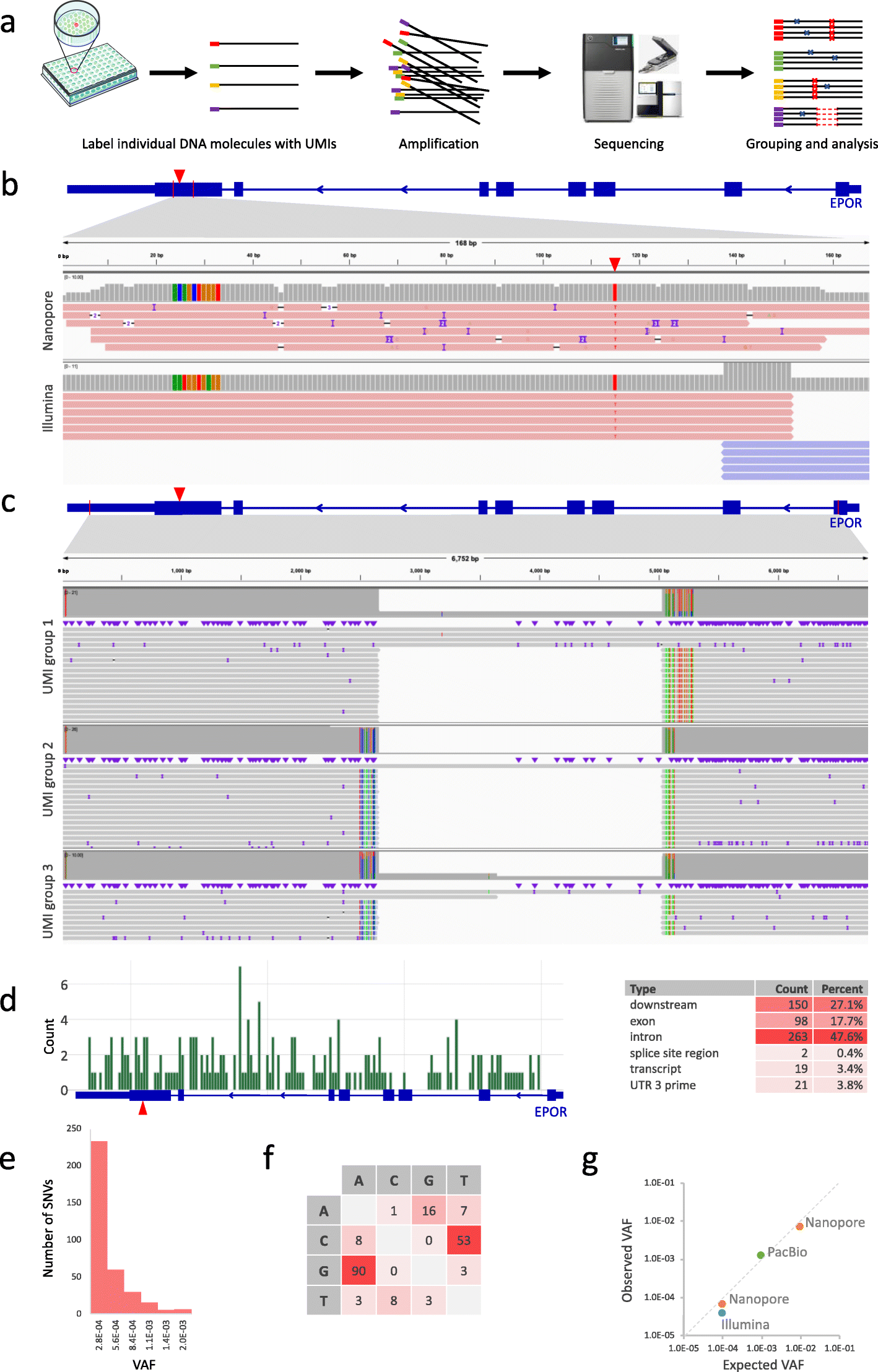Click the sequencing machines image in panel a
The width and height of the screenshot is (878, 1372).
tap(632, 77)
